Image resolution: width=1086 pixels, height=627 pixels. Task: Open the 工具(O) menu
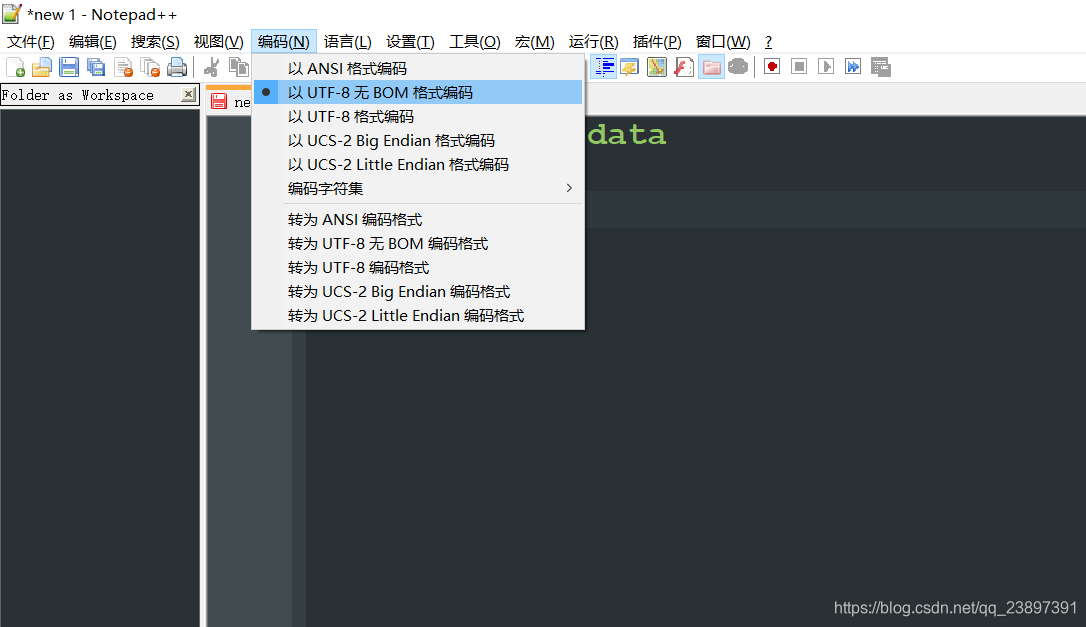[474, 42]
